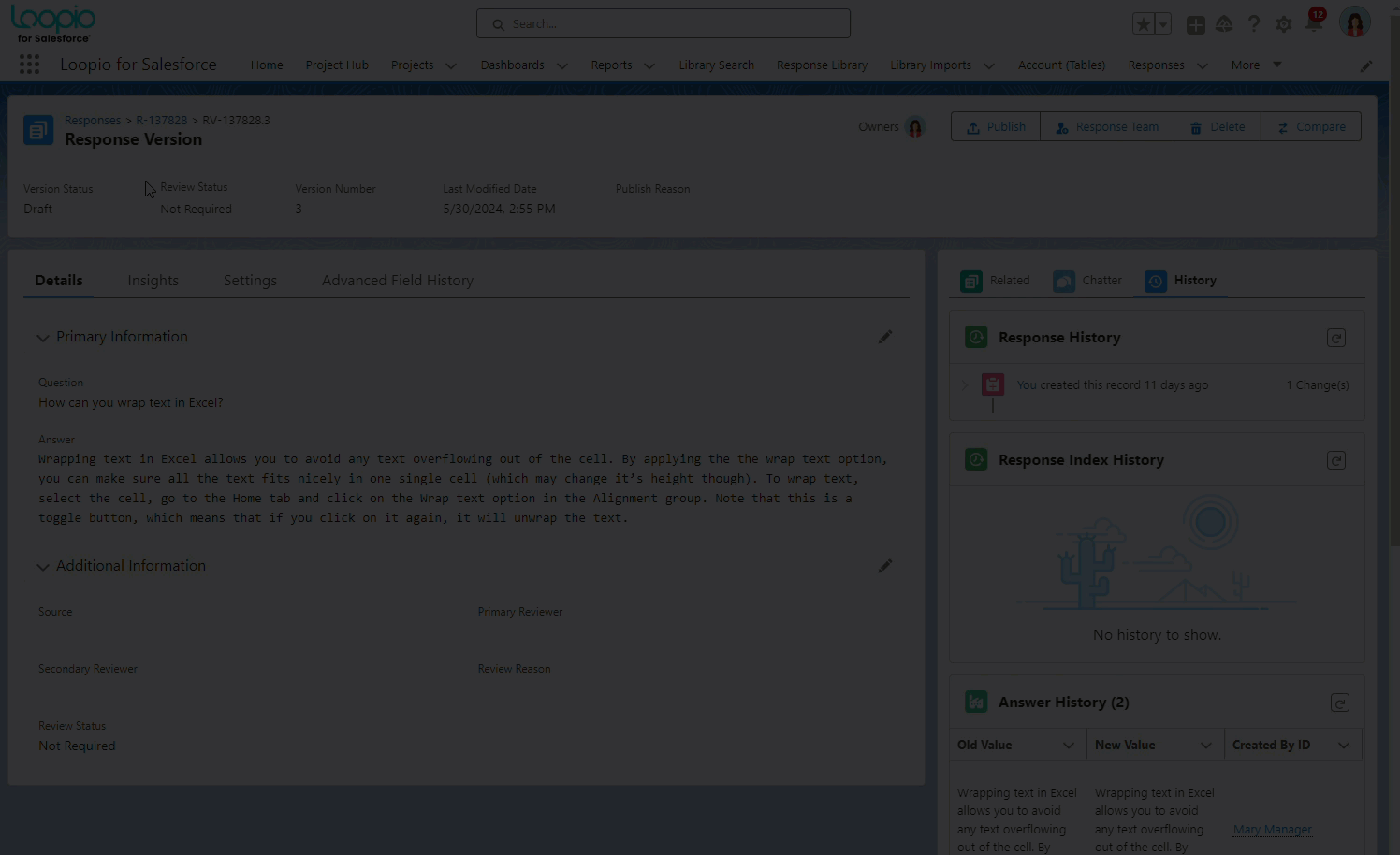
Task: Click the red record icon in Response History
Action: (x=993, y=384)
